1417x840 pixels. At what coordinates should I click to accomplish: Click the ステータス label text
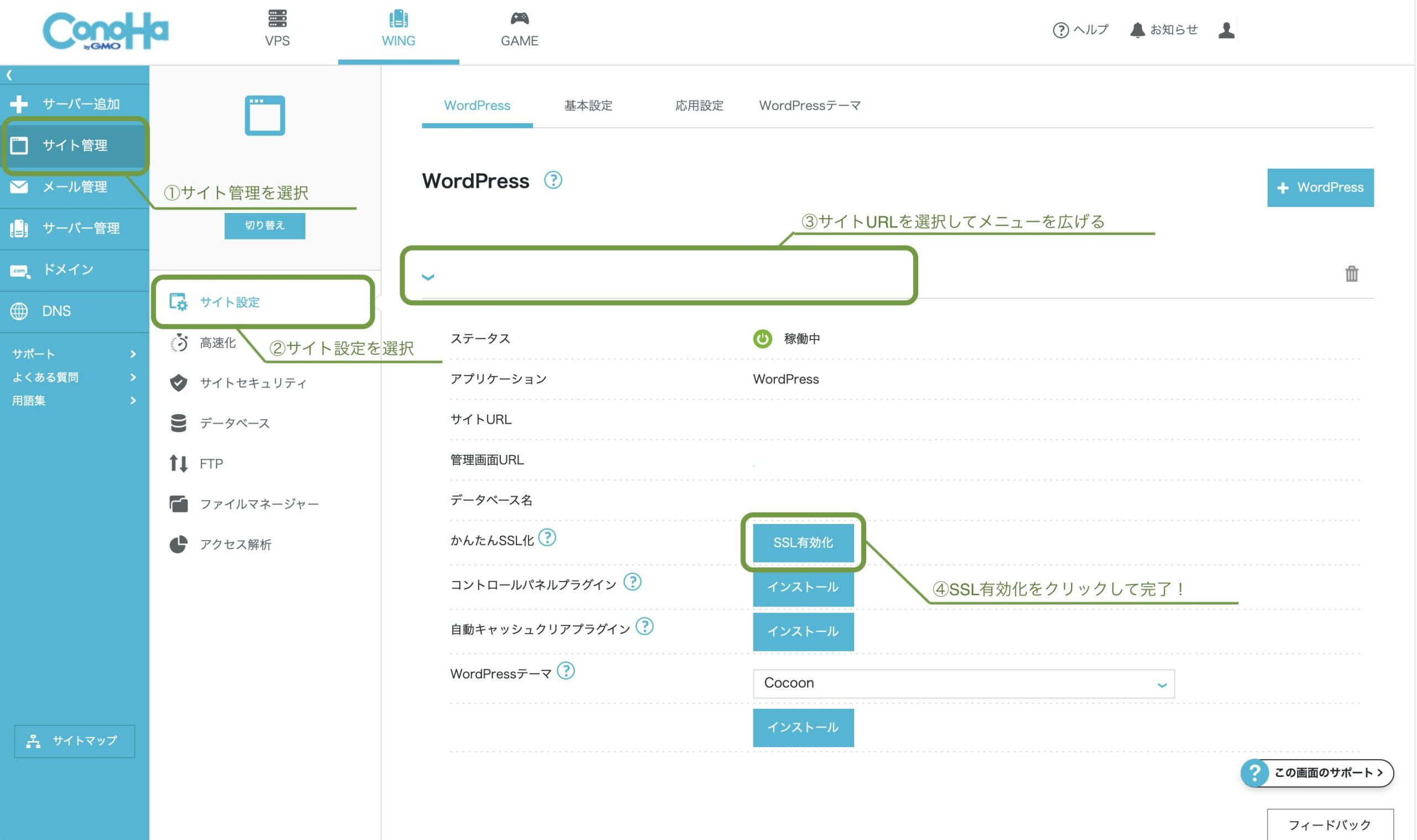click(480, 339)
